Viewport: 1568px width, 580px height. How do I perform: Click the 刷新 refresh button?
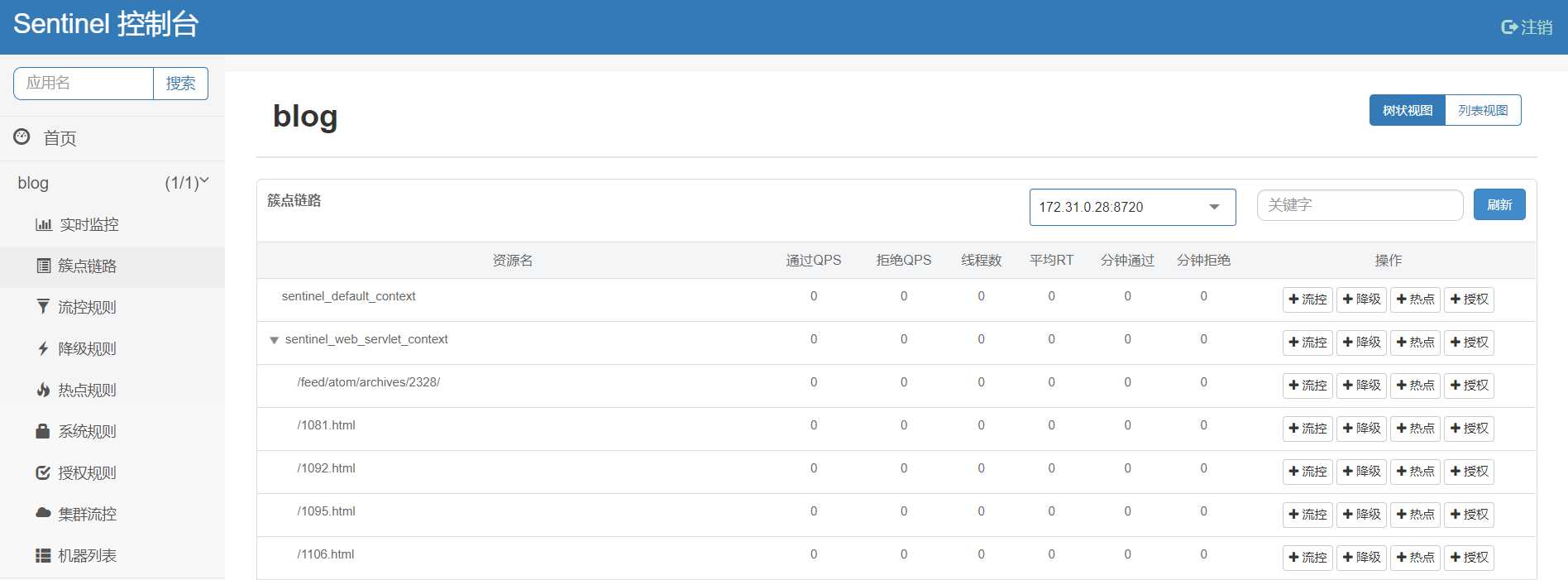(x=1499, y=204)
